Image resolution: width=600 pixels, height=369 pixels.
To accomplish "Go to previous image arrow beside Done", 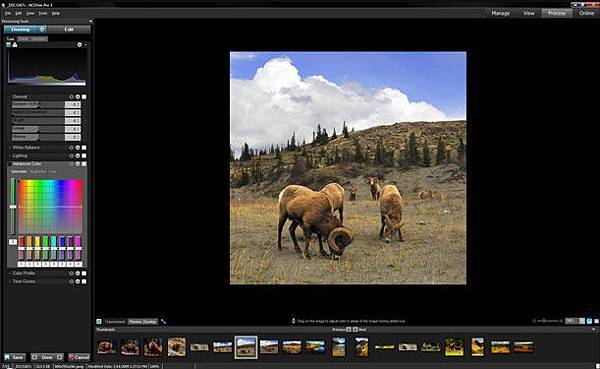I will (x=34, y=357).
